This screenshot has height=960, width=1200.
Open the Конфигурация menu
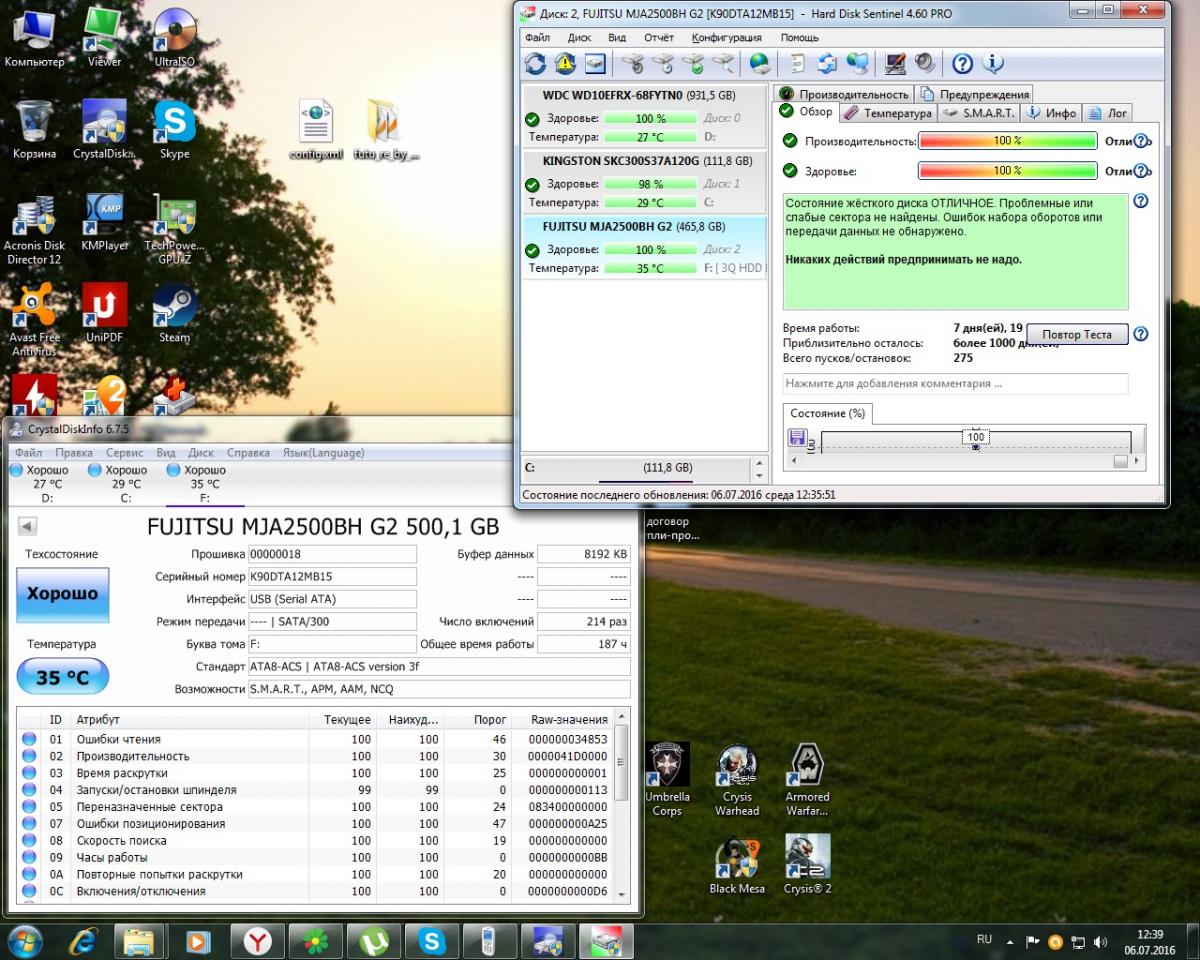[x=726, y=38]
